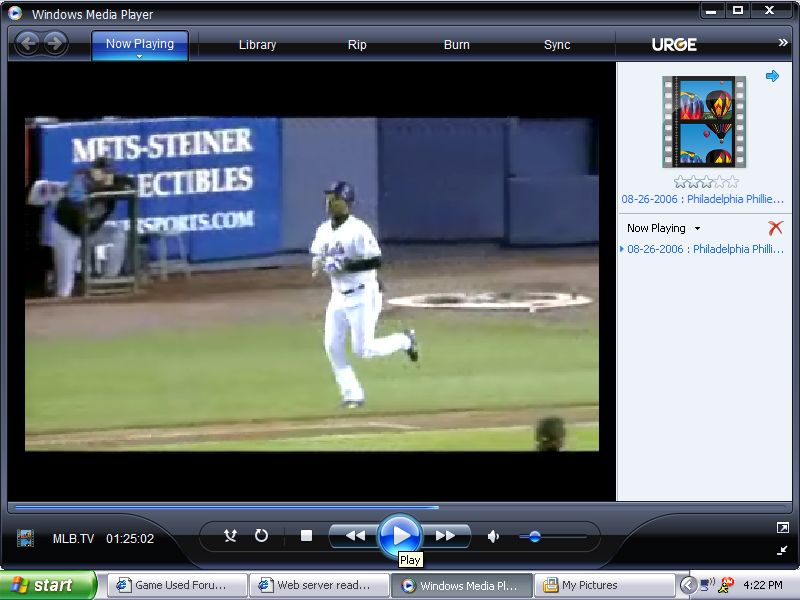
Task: Maximize the Windows Media Player window
Action: click(738, 11)
